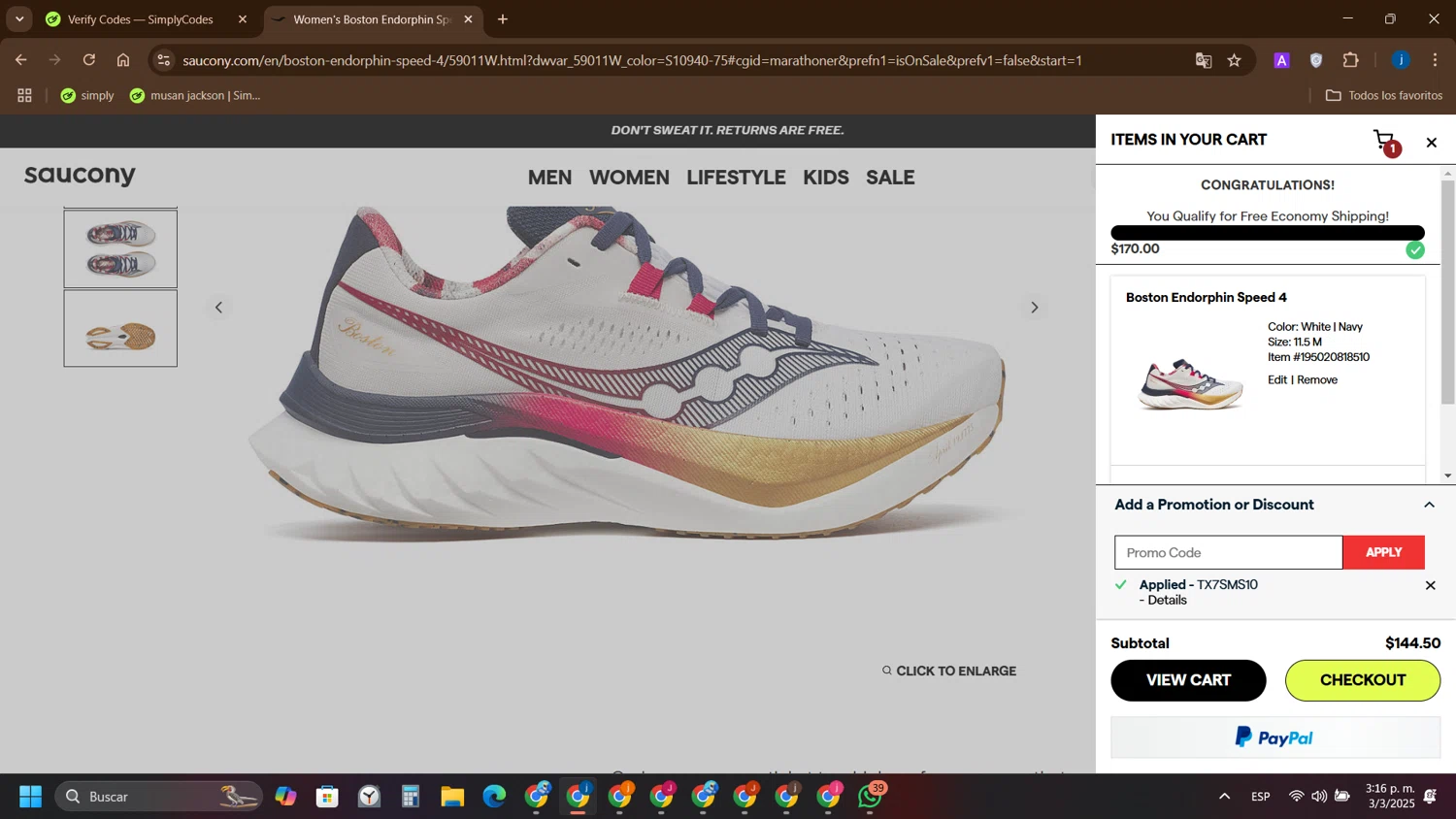Edit the Boston Endorphin Speed 4 item
The image size is (1456, 819).
[x=1276, y=379]
